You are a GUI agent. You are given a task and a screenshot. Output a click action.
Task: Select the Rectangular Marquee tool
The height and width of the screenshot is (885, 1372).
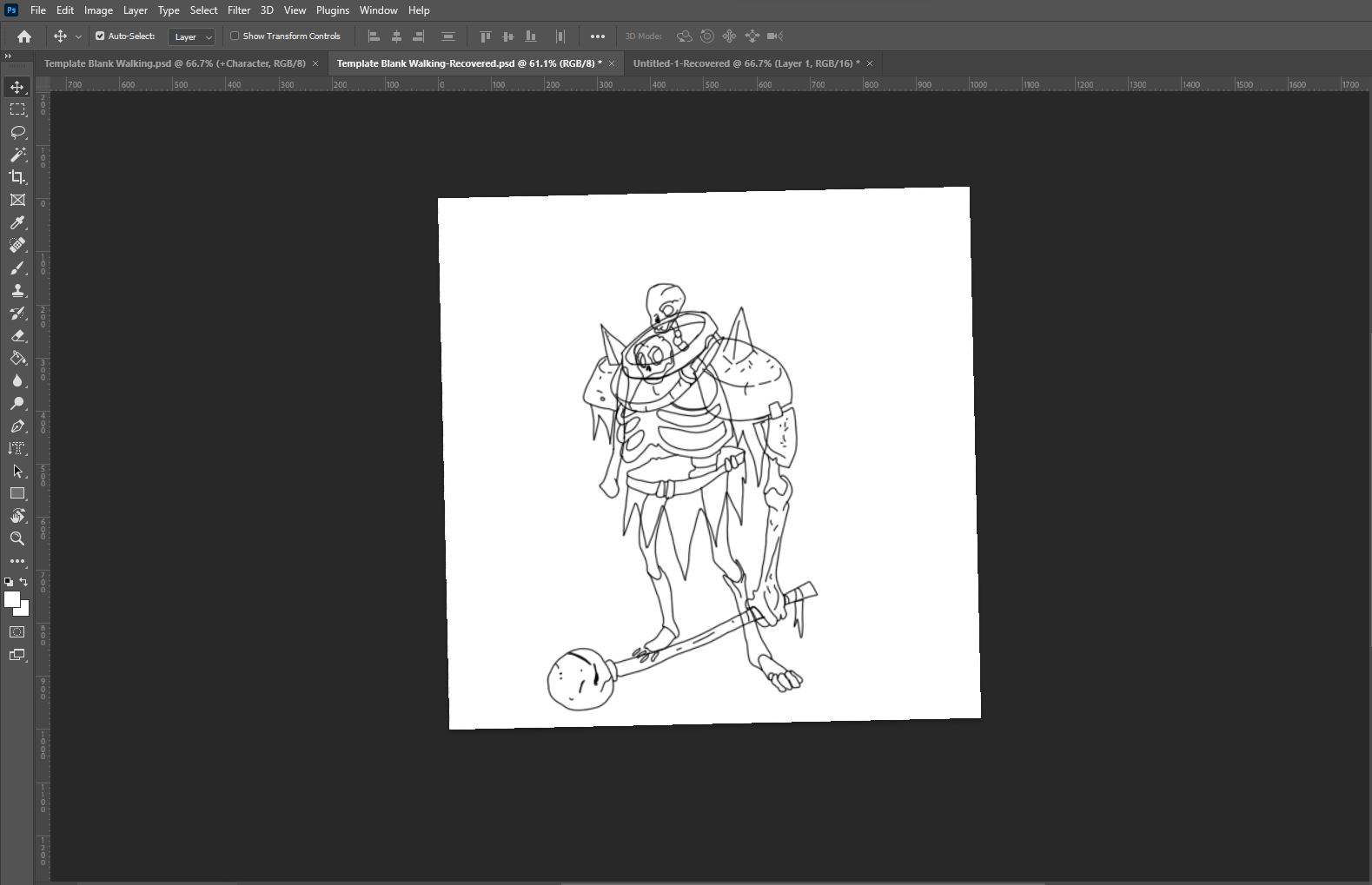tap(17, 109)
